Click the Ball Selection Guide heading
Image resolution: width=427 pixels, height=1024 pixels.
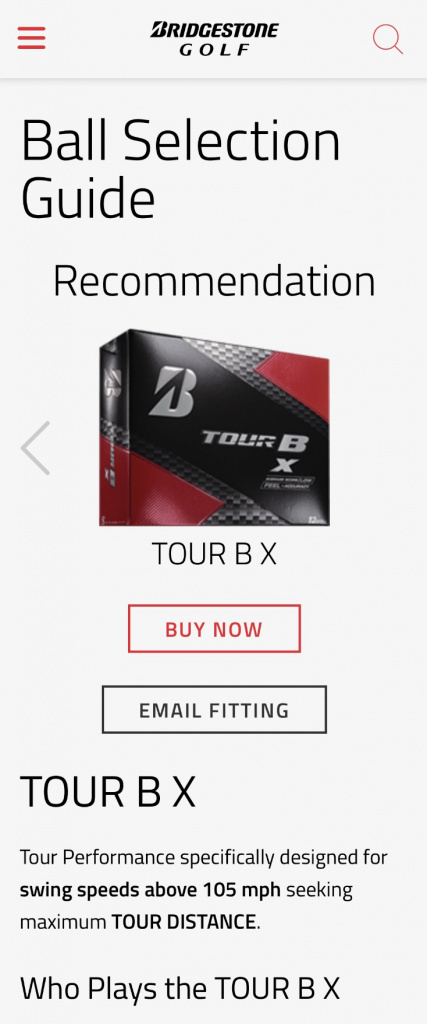pos(181,169)
